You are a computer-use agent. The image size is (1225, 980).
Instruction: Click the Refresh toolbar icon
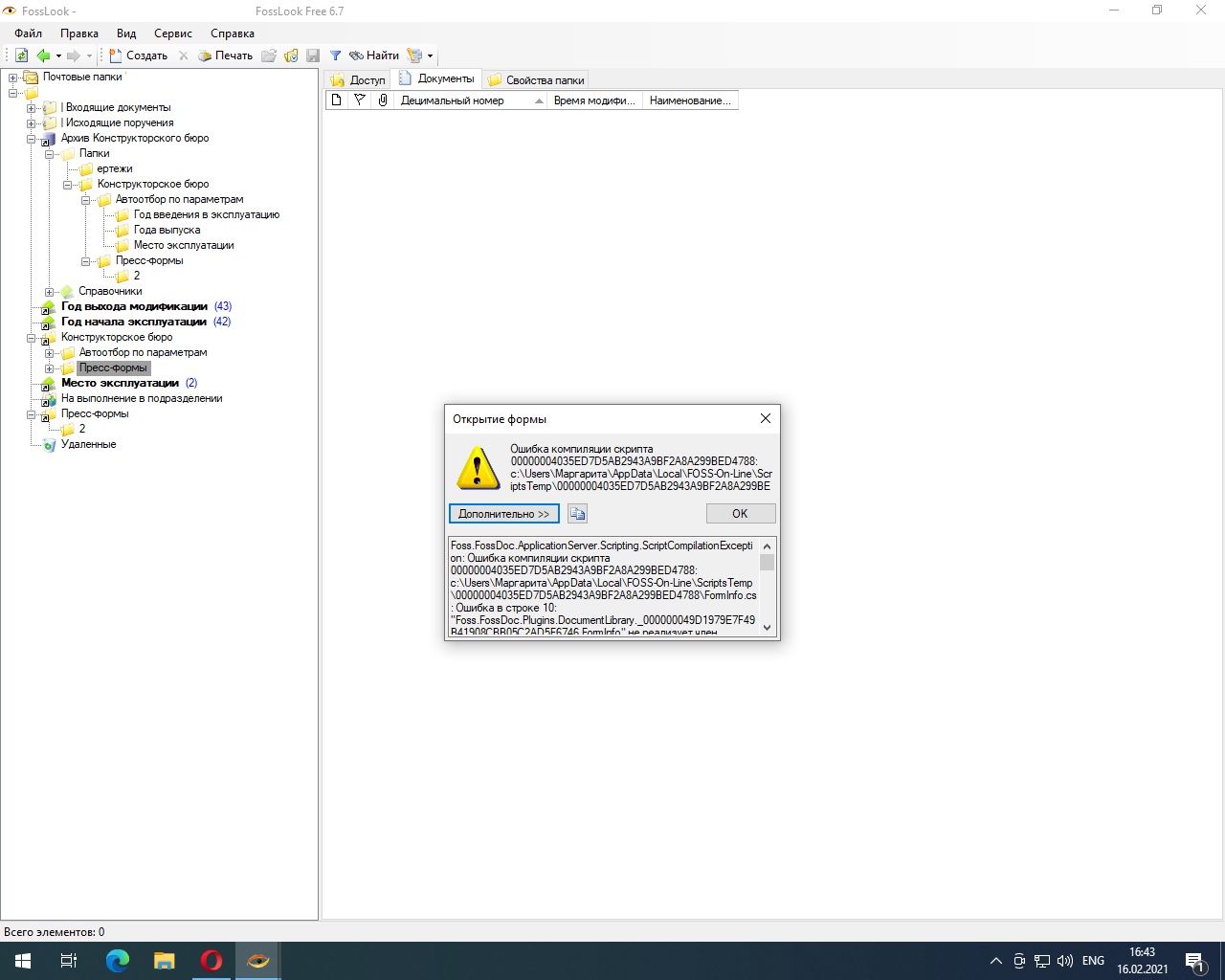click(21, 56)
